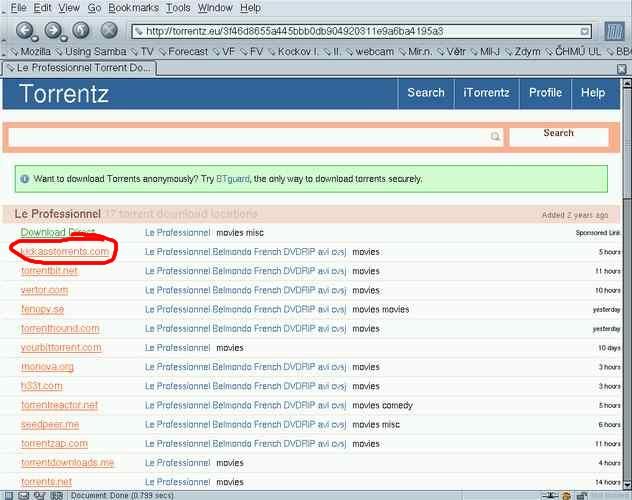Stop loading with the Stop button
The width and height of the screenshot is (632, 500).
coord(109,30)
